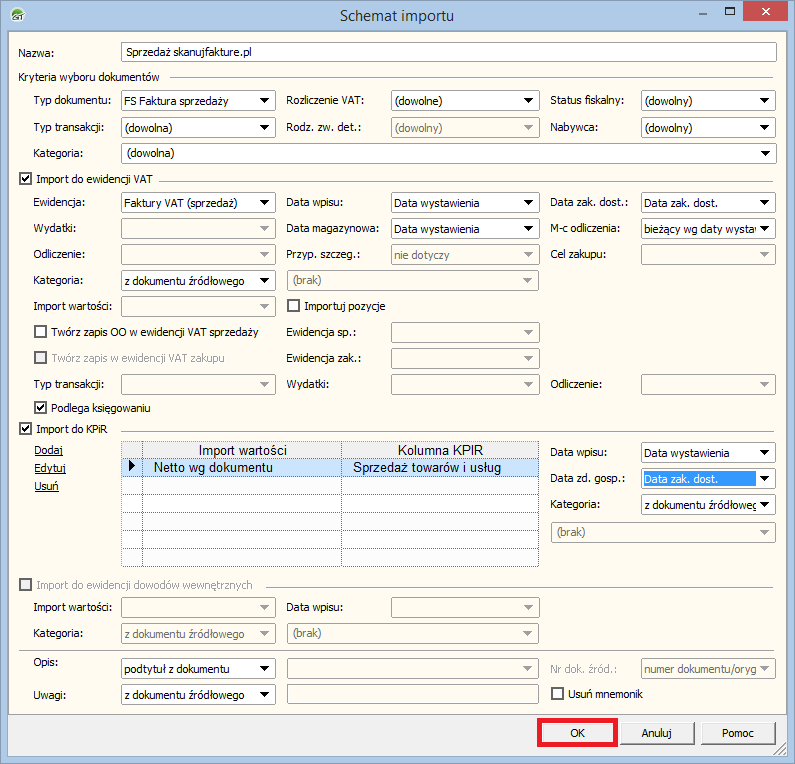Viewport: 795px width, 764px height.
Task: Check Twórz zapis OO w ewidencji VAT sprzedaży
Action: click(x=41, y=332)
